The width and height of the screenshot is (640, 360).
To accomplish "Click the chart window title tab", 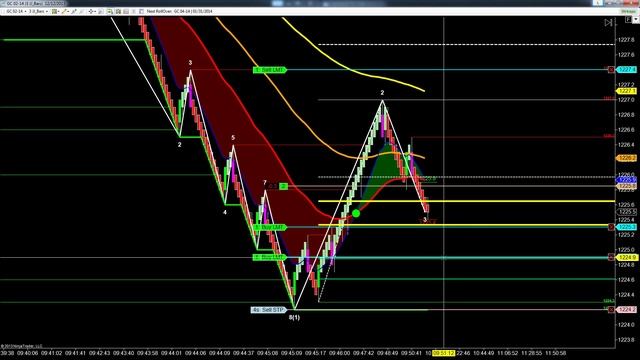I will click(x=35, y=3).
